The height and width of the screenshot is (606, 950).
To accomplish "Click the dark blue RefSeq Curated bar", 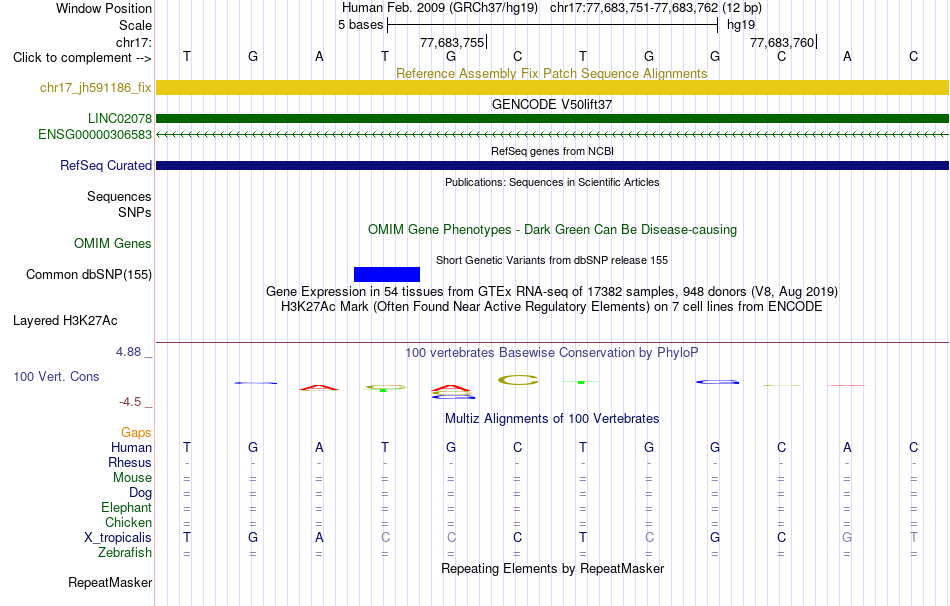I will (x=552, y=165).
